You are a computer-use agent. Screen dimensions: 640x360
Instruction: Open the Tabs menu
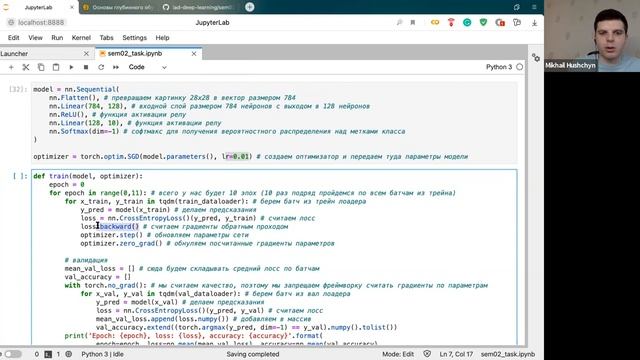click(107, 38)
